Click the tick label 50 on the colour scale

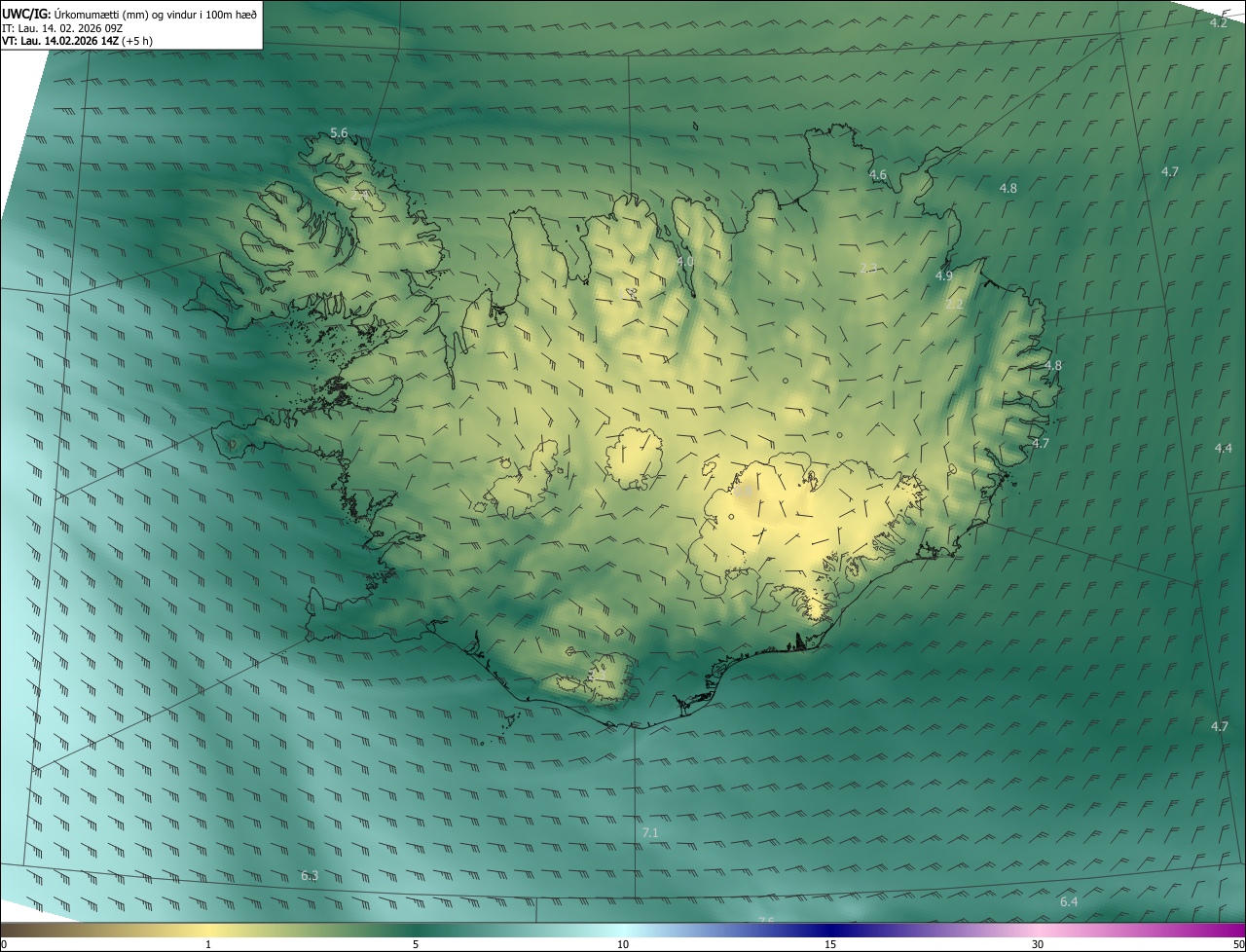click(x=1238, y=944)
